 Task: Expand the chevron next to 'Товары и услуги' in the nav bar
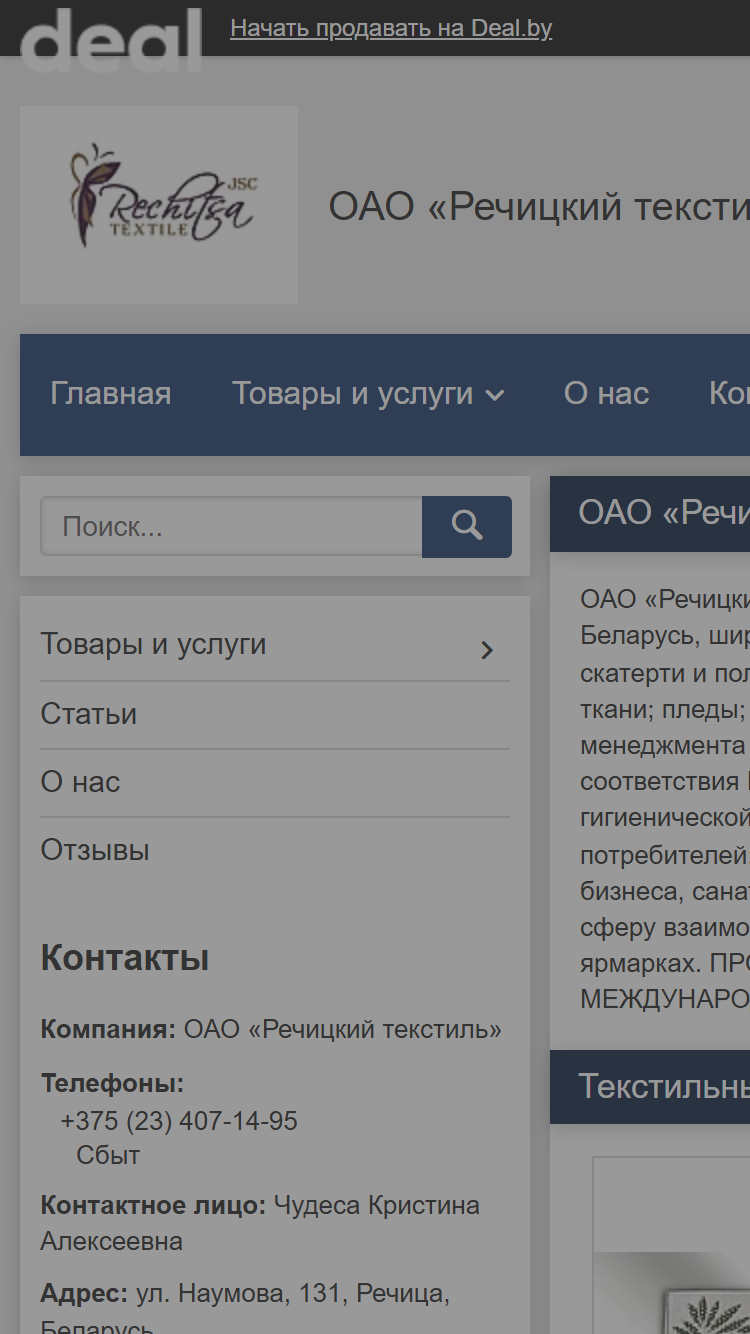[x=495, y=396]
